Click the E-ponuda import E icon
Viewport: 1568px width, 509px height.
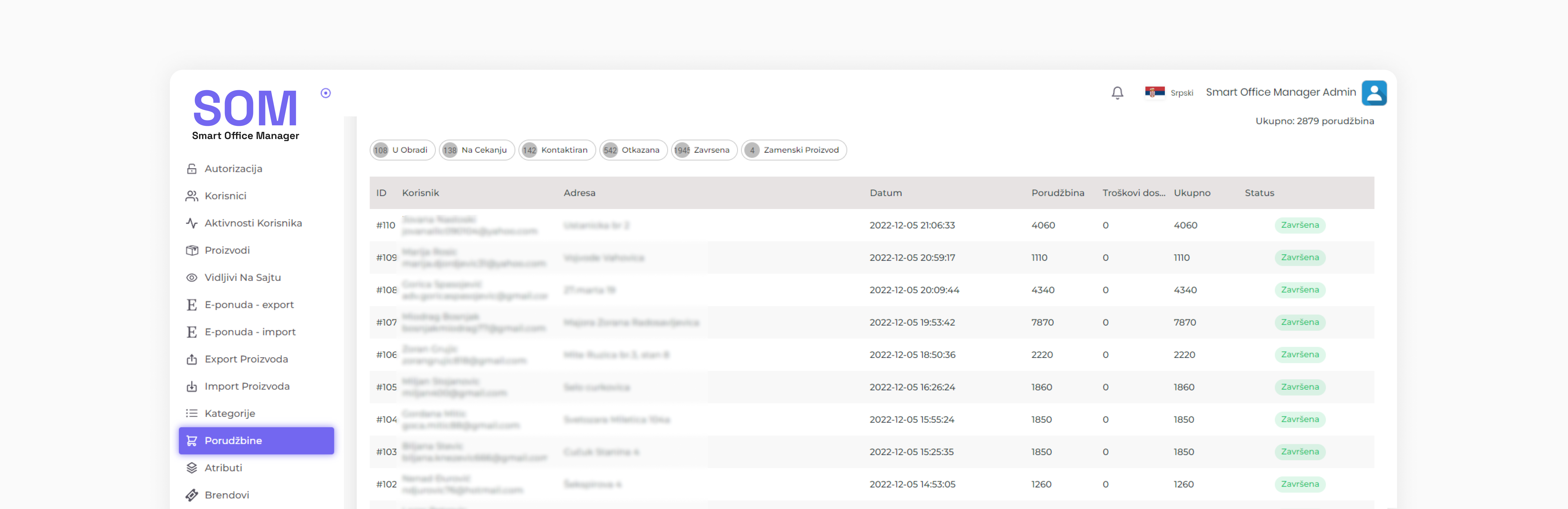click(x=192, y=332)
